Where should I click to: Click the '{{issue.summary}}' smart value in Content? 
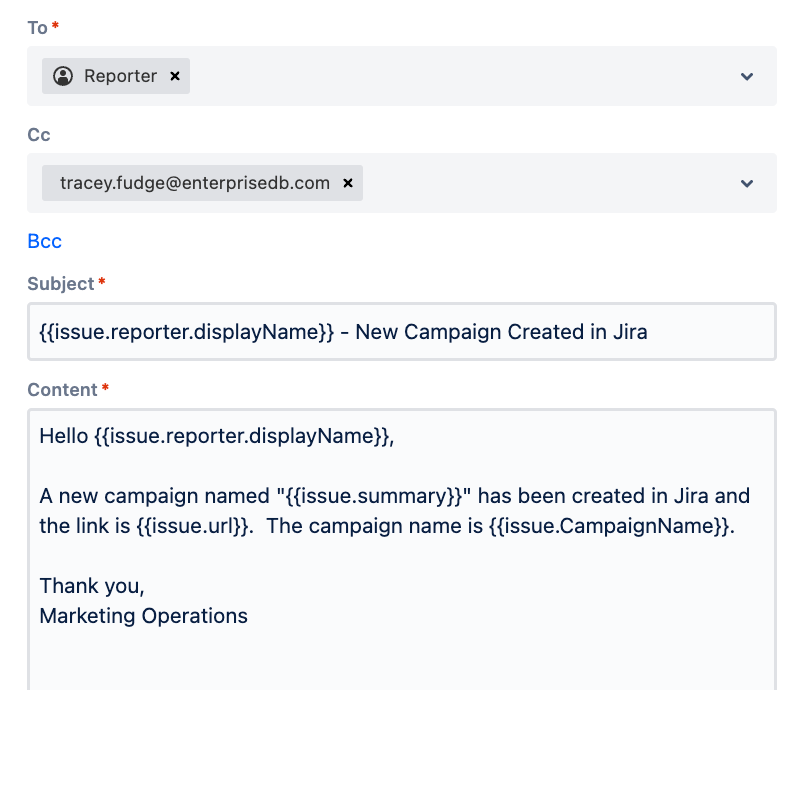click(x=374, y=496)
